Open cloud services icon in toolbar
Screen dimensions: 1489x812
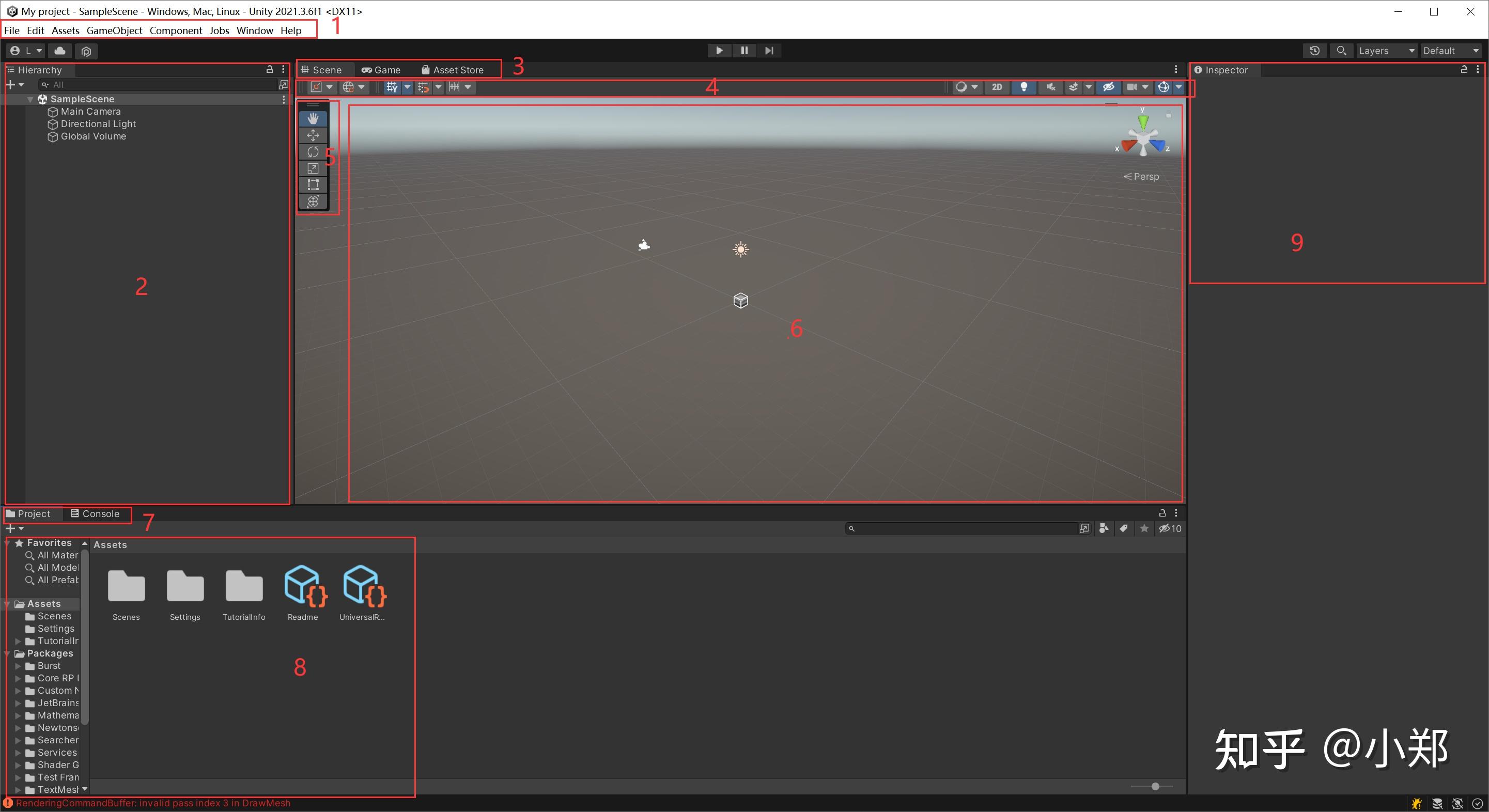(x=60, y=51)
